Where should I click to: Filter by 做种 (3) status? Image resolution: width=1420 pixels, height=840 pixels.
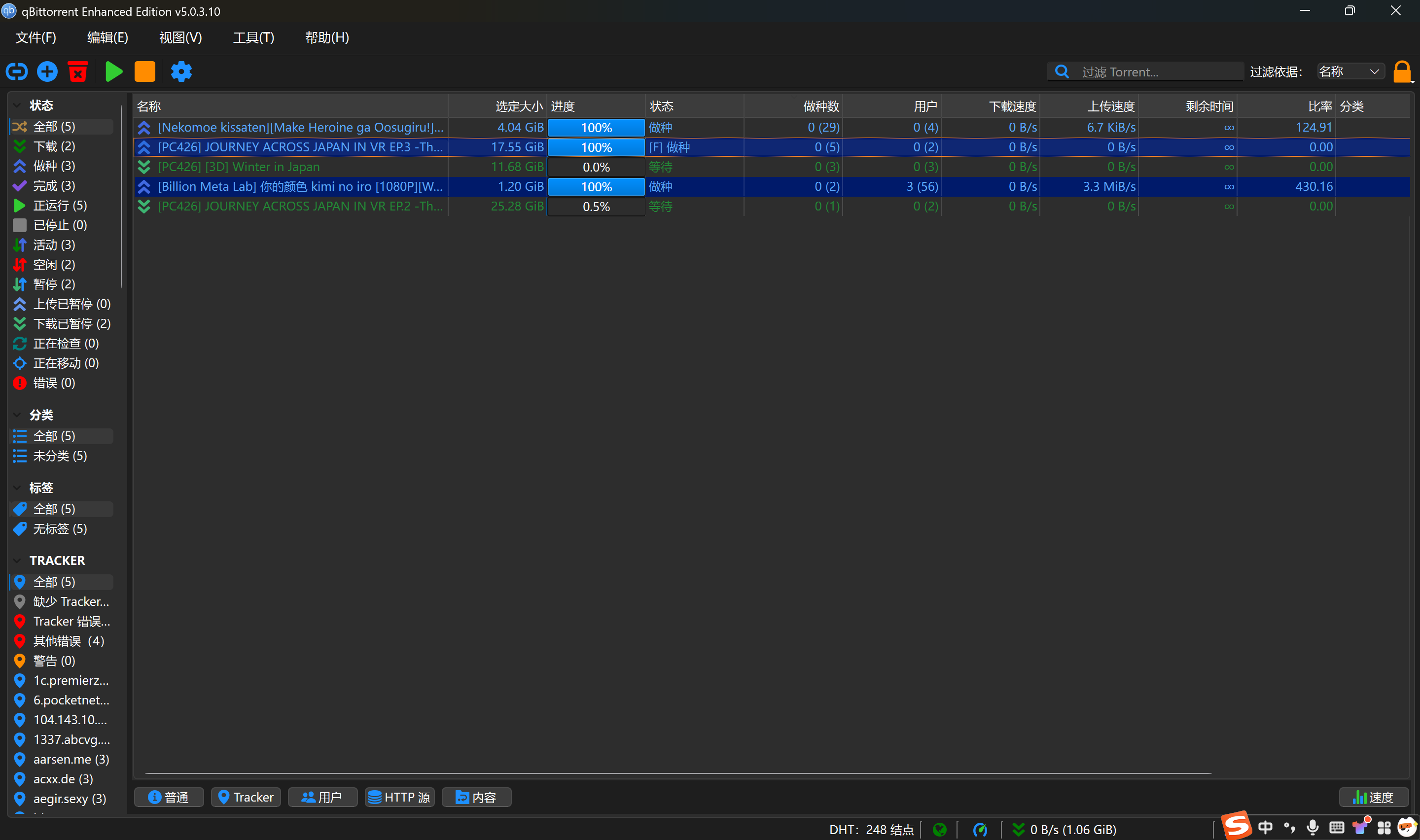pos(62,167)
